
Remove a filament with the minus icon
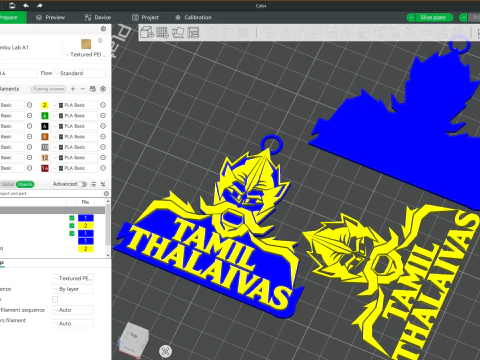(x=83, y=89)
